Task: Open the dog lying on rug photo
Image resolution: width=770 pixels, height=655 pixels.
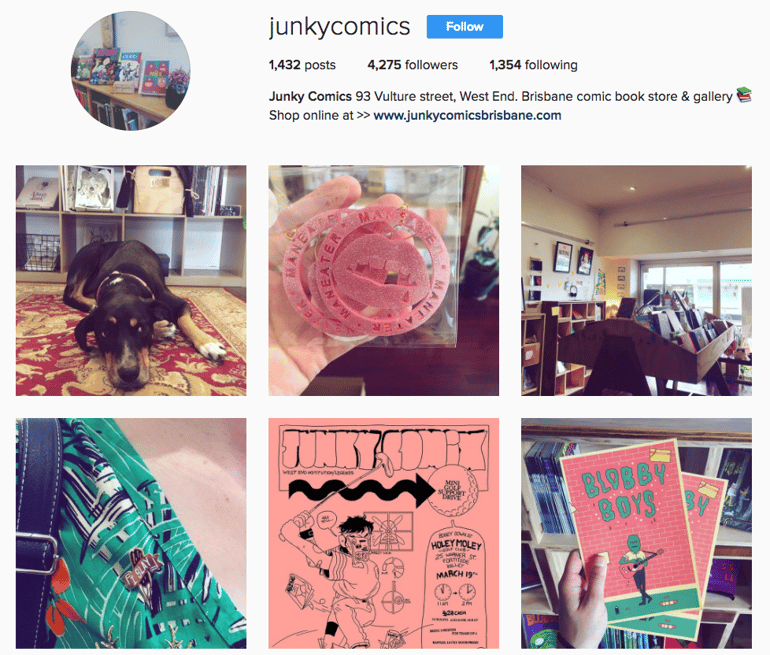Action: point(131,280)
